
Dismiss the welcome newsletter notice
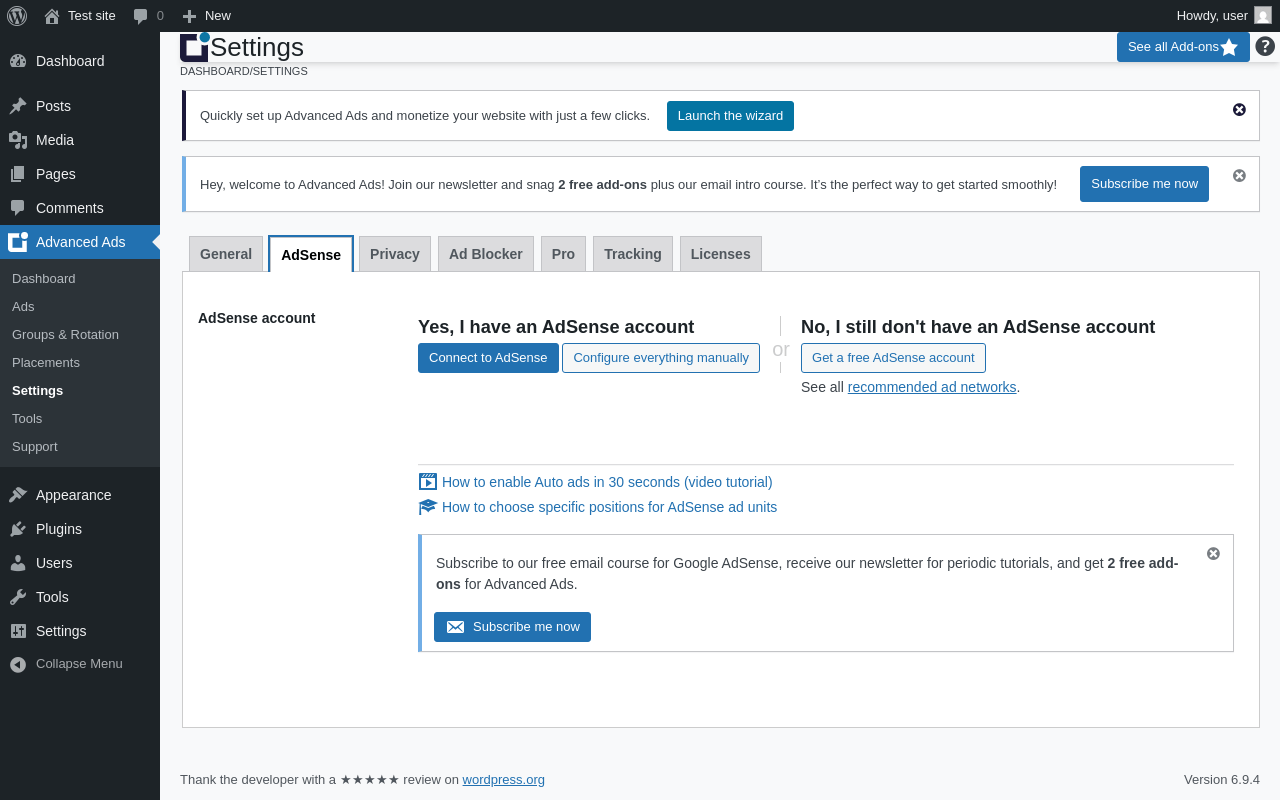(1240, 176)
